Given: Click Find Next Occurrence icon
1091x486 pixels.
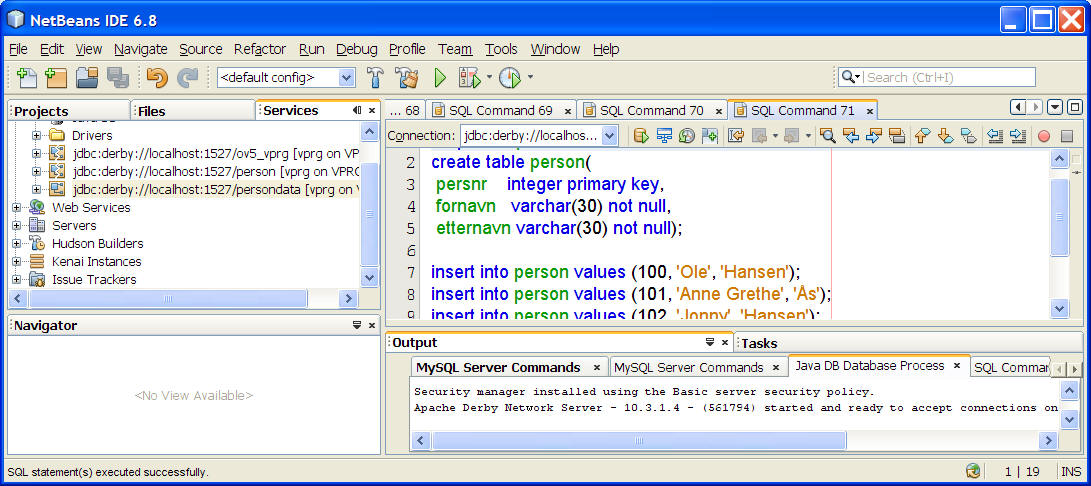Looking at the screenshot, I should (x=874, y=136).
